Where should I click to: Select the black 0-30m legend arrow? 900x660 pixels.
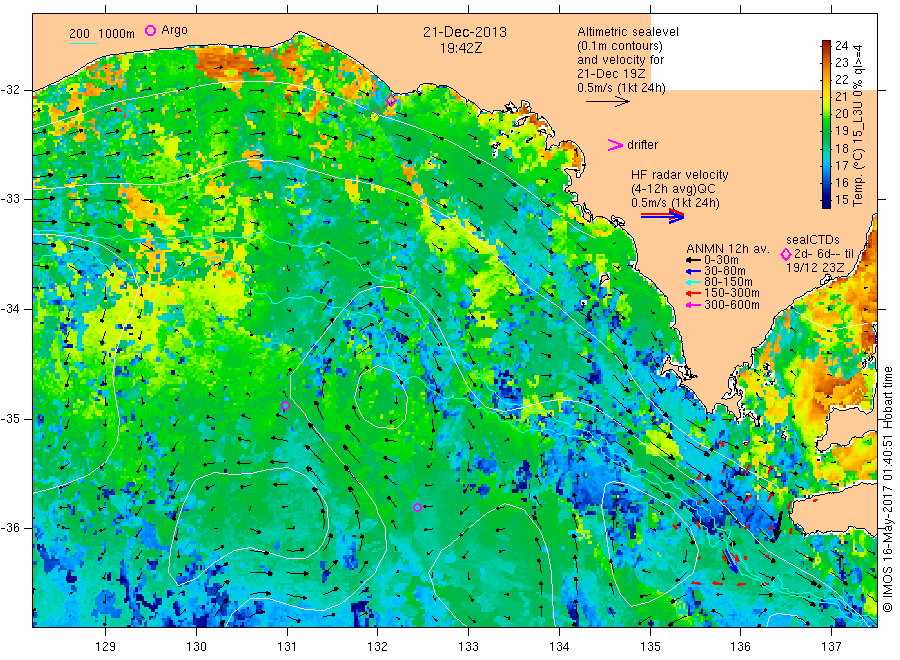click(694, 260)
